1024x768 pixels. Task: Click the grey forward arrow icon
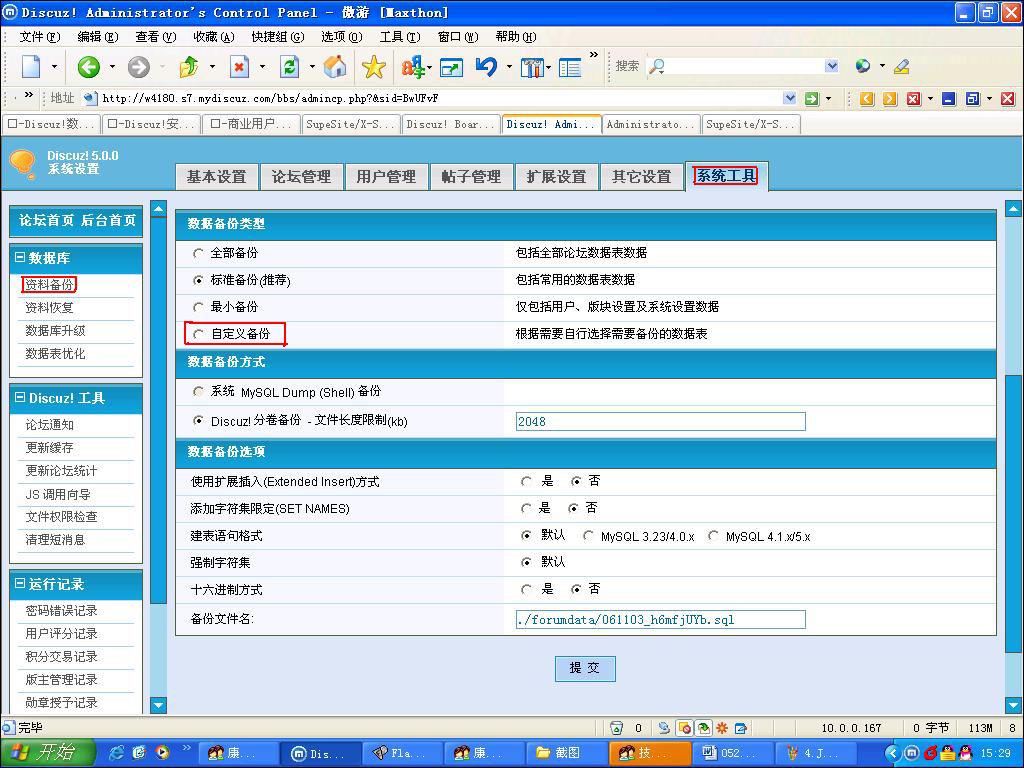tap(138, 66)
